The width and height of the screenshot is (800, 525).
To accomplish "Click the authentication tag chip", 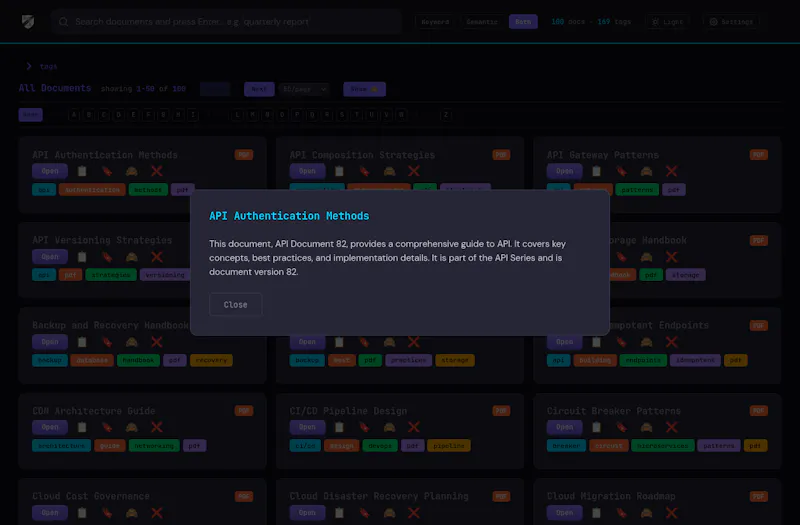I will [92, 190].
